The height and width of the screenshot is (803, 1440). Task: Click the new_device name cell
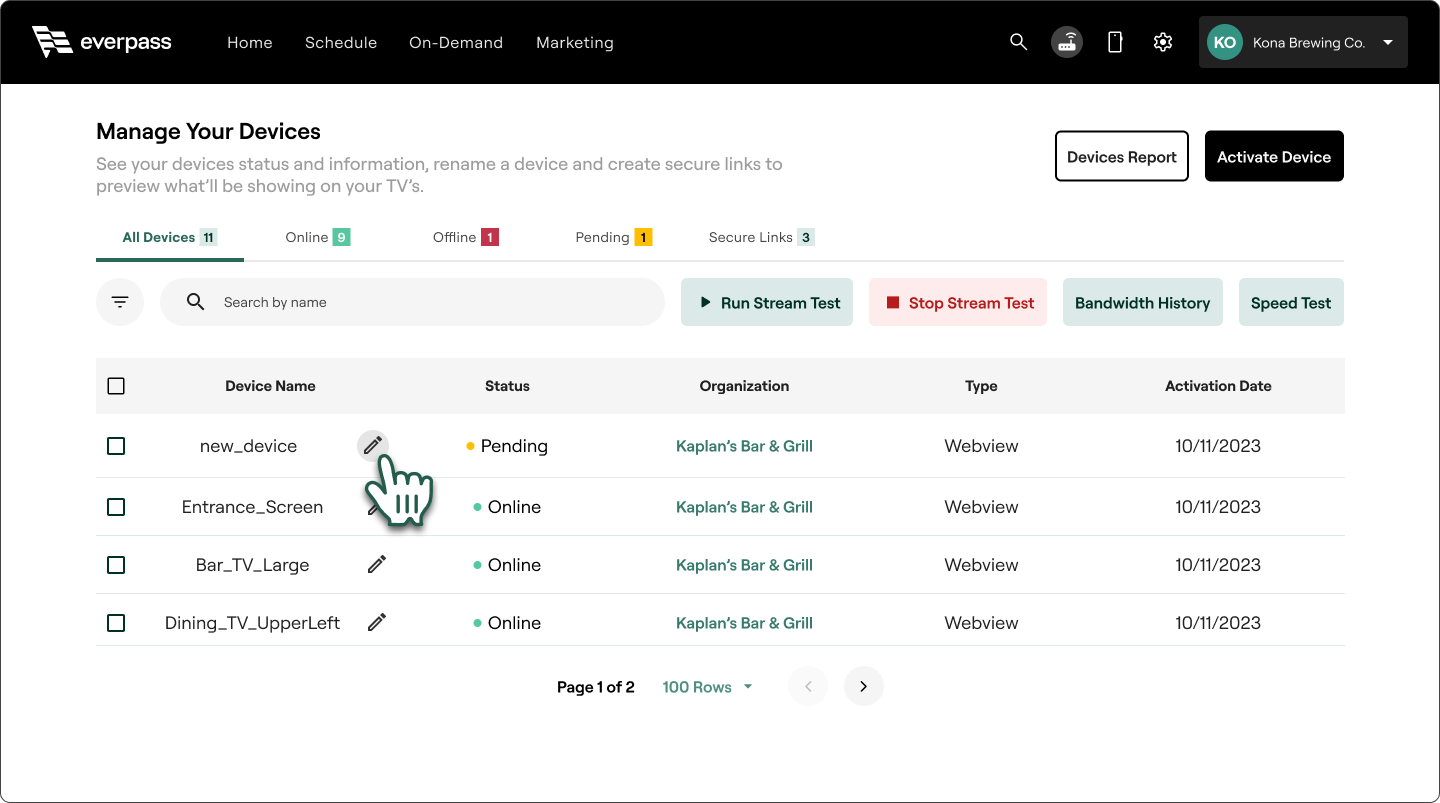tap(248, 446)
